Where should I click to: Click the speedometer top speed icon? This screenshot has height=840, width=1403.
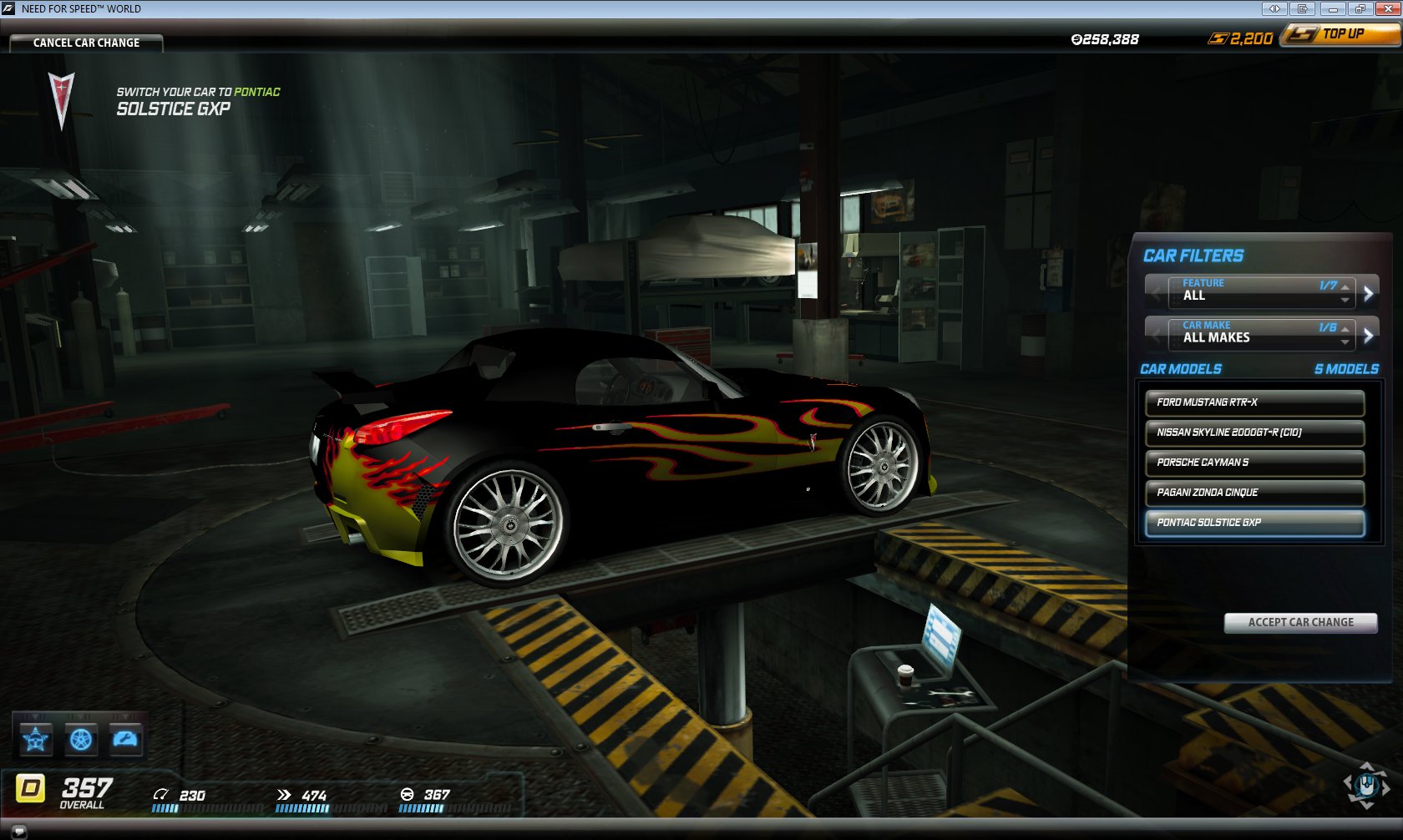point(161,795)
